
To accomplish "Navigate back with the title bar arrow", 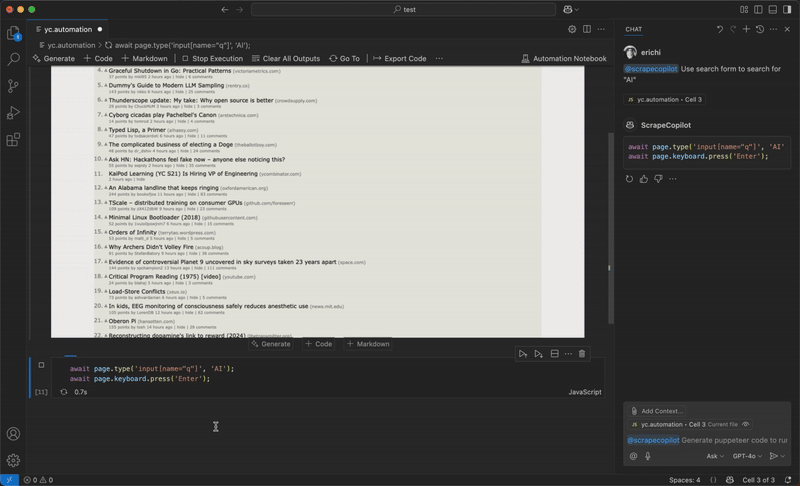I will (224, 9).
